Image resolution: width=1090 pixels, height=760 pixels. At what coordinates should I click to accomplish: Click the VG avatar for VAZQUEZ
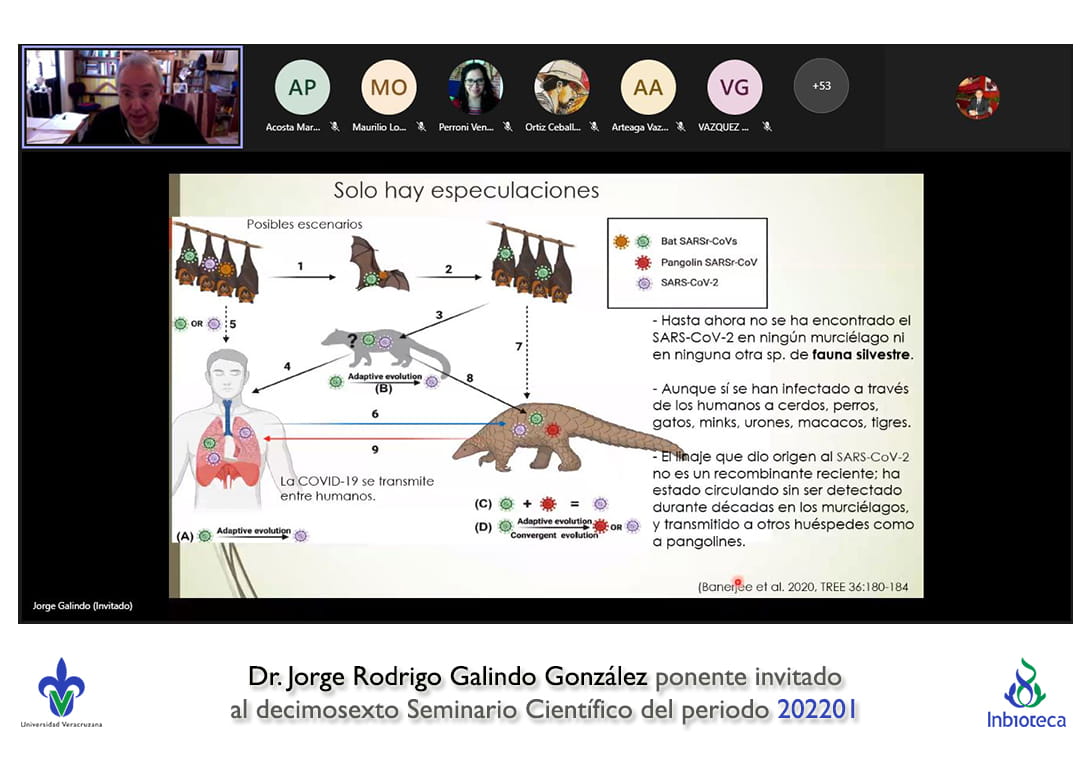pos(734,87)
